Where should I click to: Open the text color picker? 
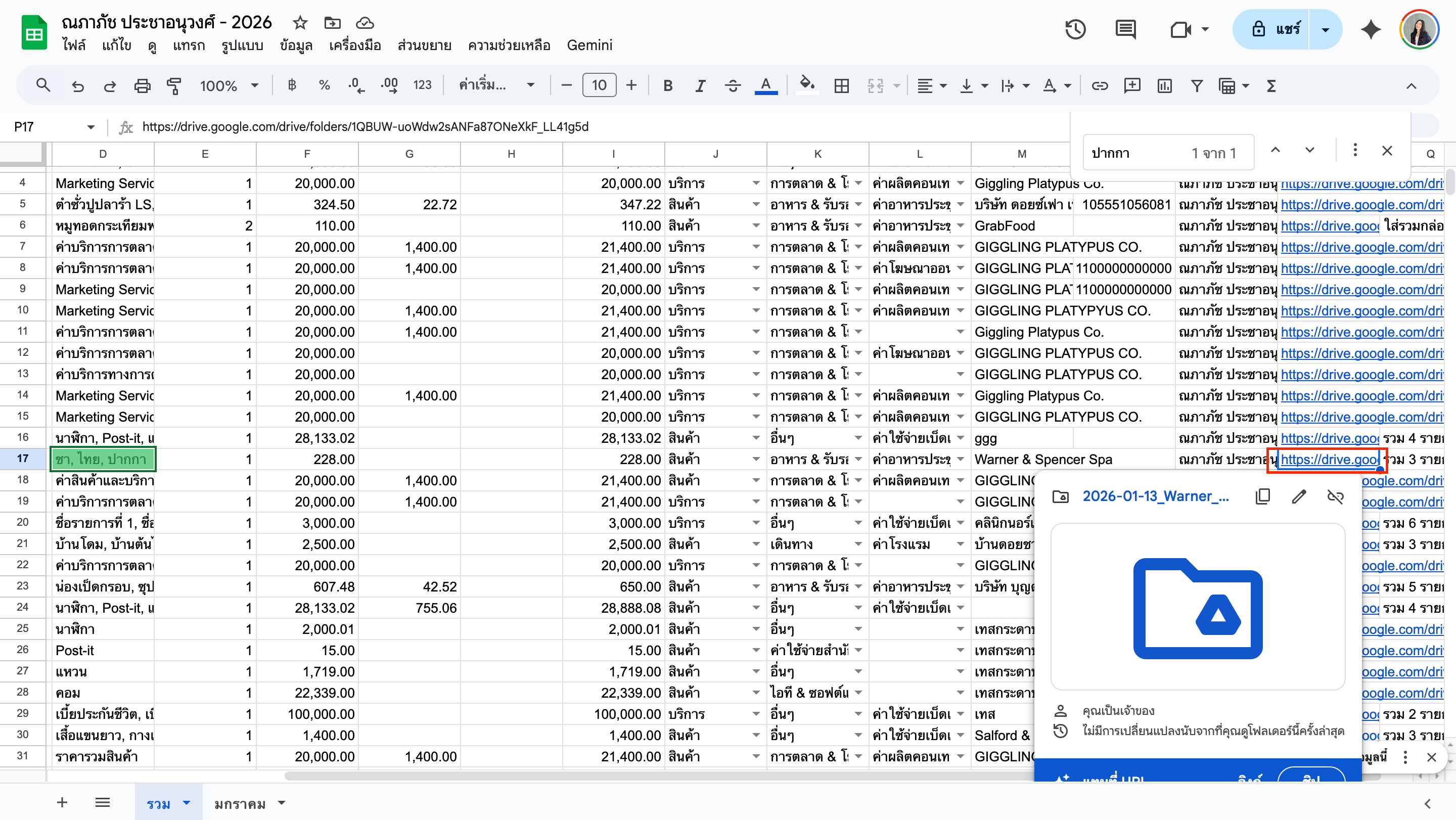pyautogui.click(x=766, y=86)
